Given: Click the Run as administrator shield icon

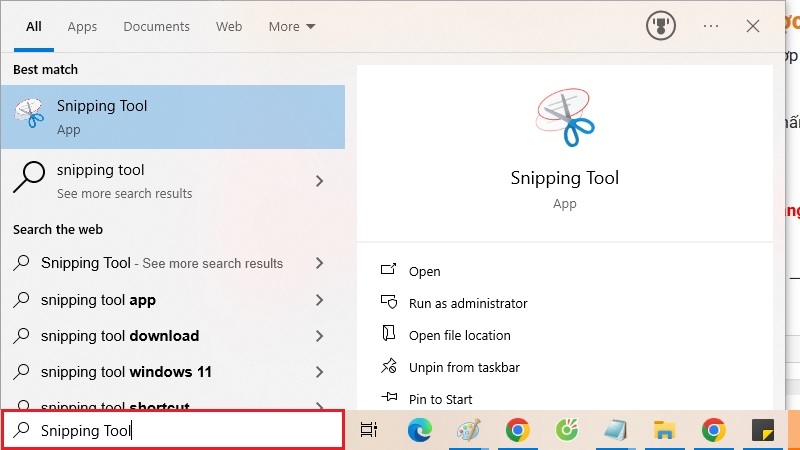Looking at the screenshot, I should [x=389, y=302].
